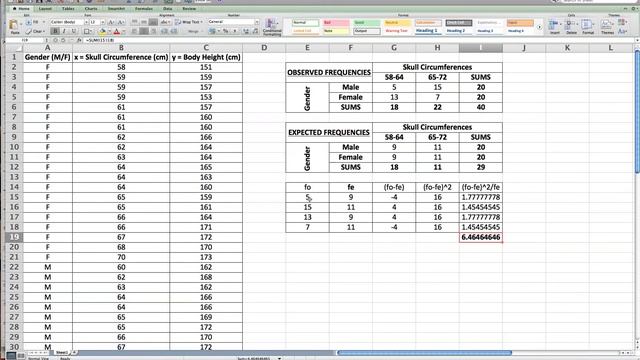
Task: Toggle Bold formatting button
Action: click(56, 31)
